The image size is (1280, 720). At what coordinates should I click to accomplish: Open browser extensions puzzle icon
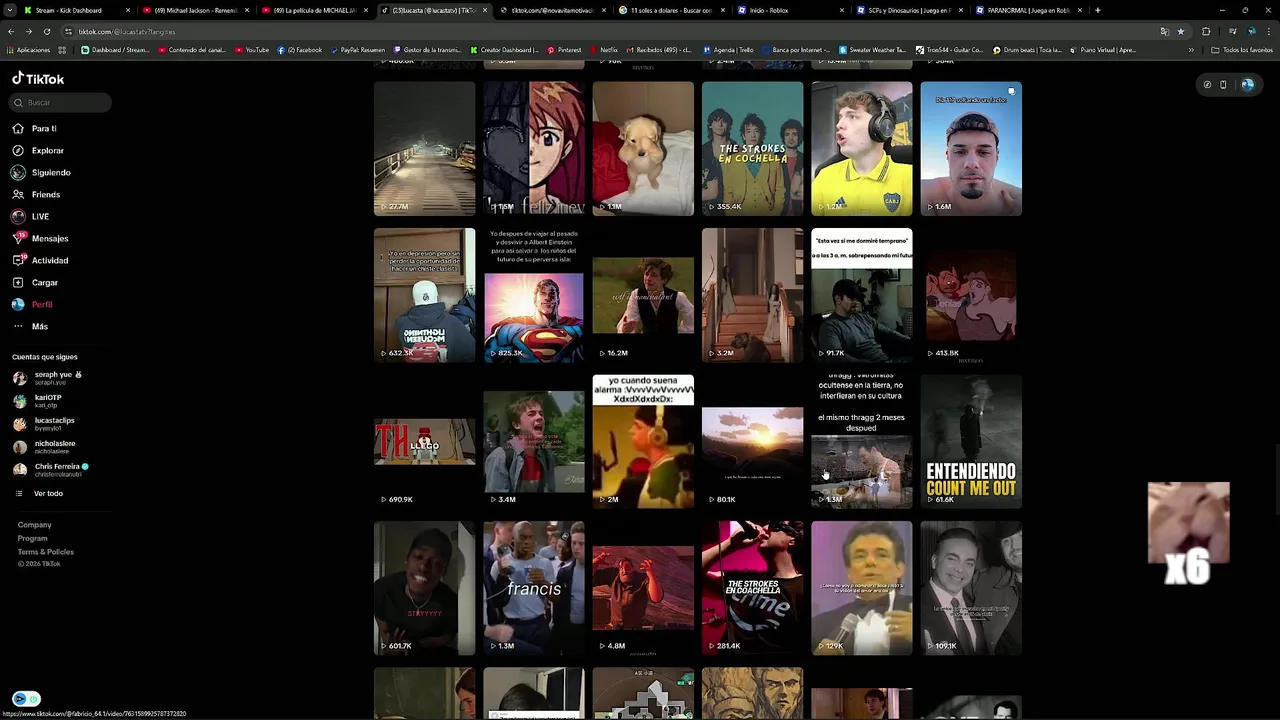coord(1206,31)
